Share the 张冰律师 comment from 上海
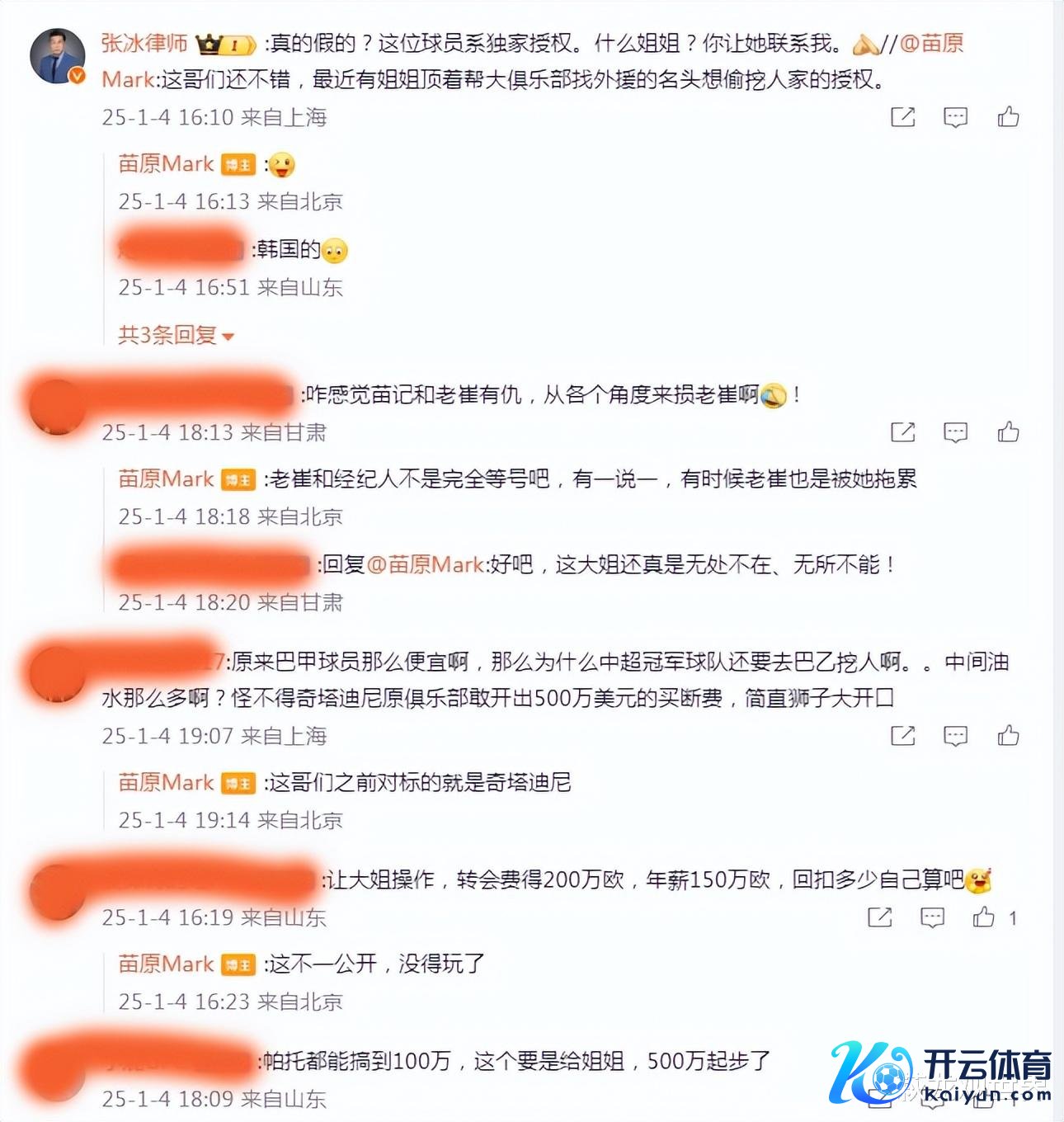The image size is (1064, 1122). point(903,117)
